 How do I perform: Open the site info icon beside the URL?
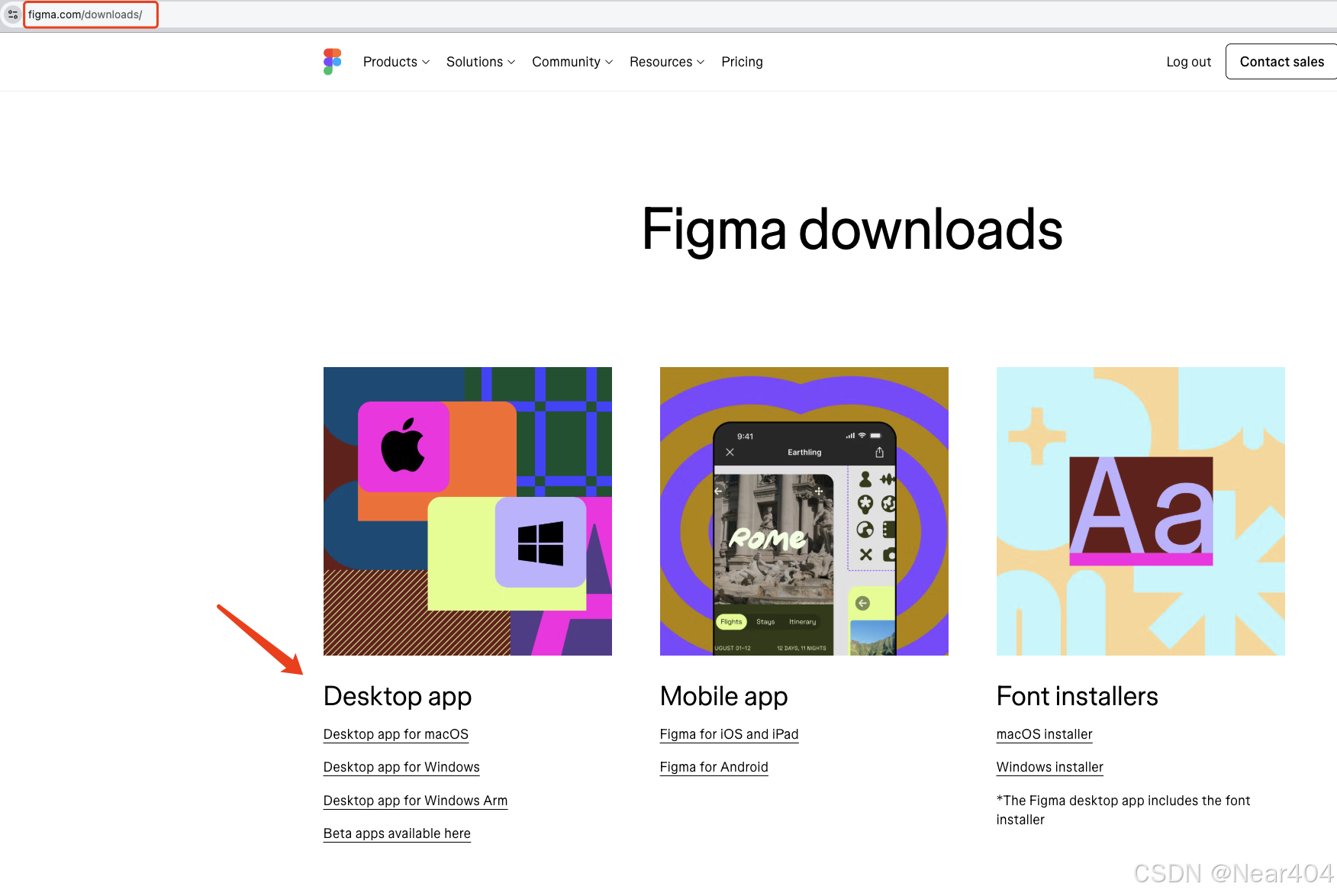tap(12, 15)
